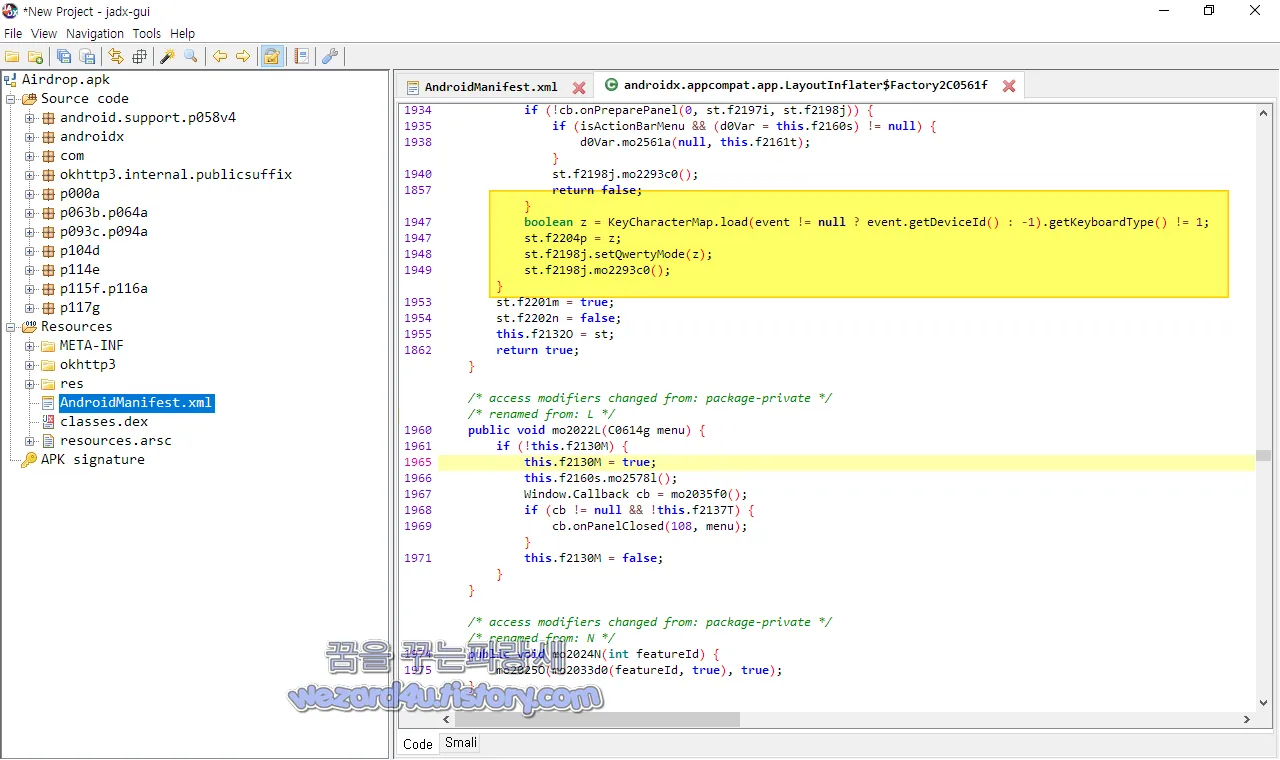This screenshot has width=1280, height=760.
Task: Collapse the Source code tree node
Action: click(x=11, y=99)
